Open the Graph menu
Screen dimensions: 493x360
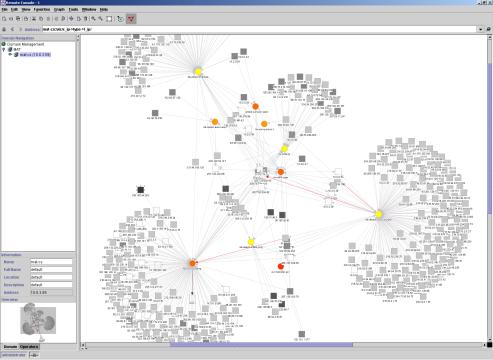point(59,9)
